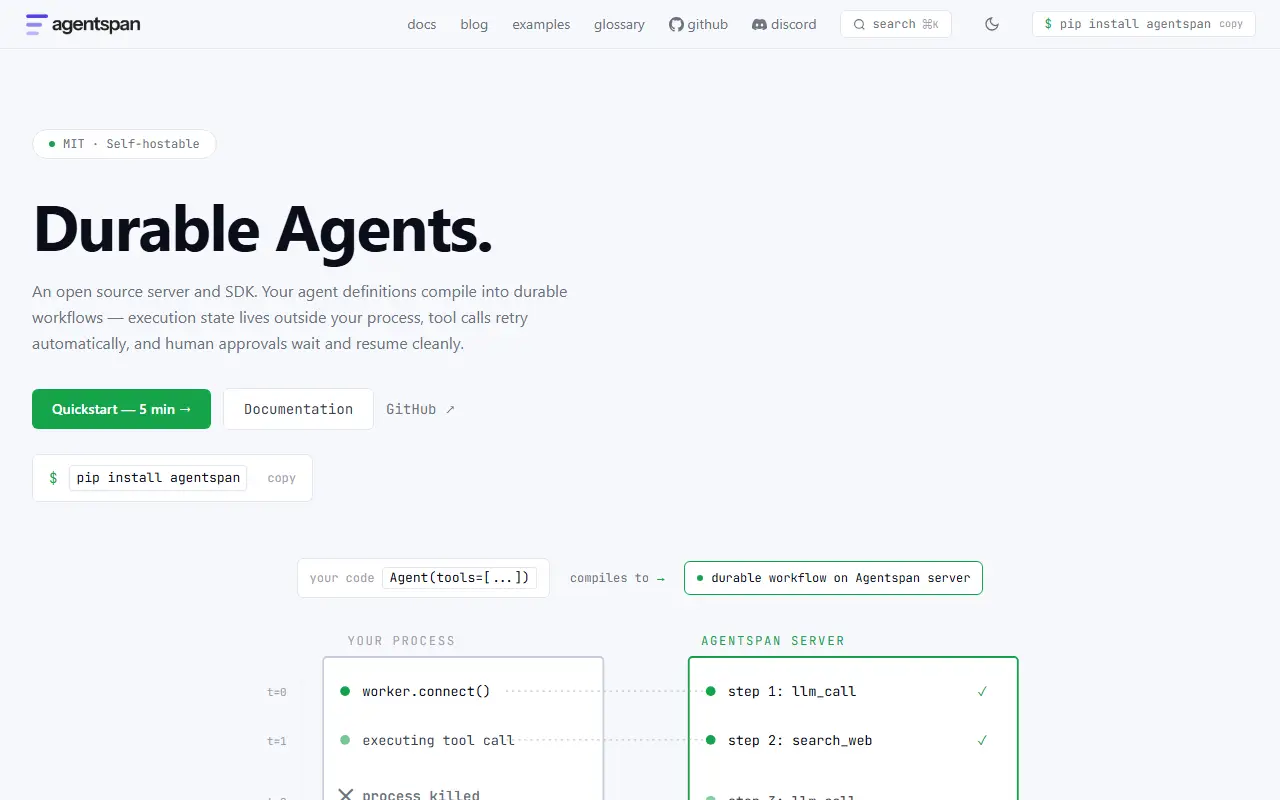Viewport: 1280px width, 800px height.
Task: Start the Quickstart — 5 min guide
Action: (121, 409)
